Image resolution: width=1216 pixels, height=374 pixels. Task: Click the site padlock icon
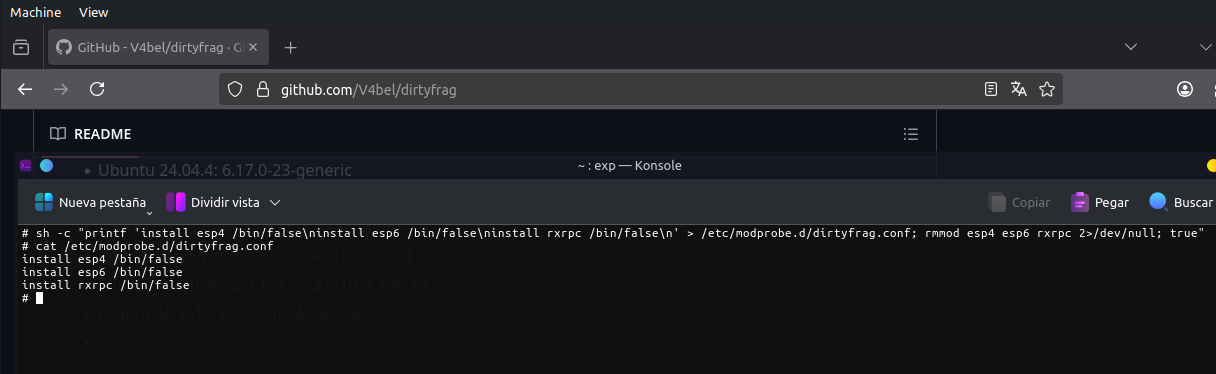pyautogui.click(x=263, y=89)
